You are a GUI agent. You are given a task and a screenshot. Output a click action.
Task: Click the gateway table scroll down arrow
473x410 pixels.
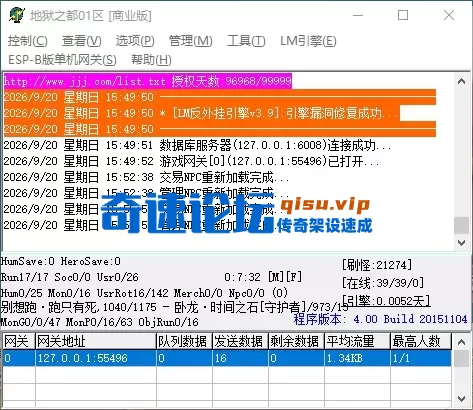462,399
